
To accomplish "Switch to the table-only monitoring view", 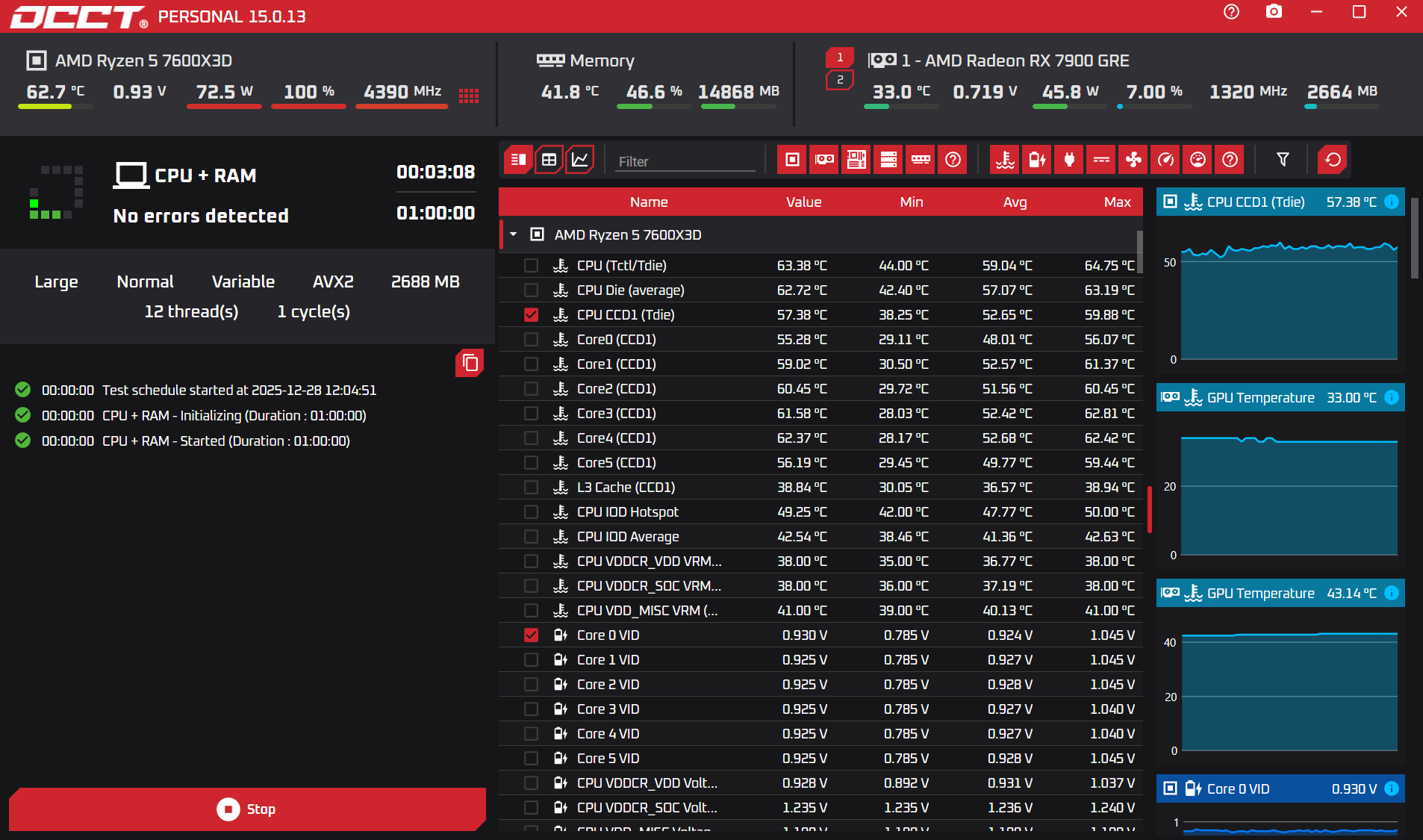I will [x=549, y=160].
